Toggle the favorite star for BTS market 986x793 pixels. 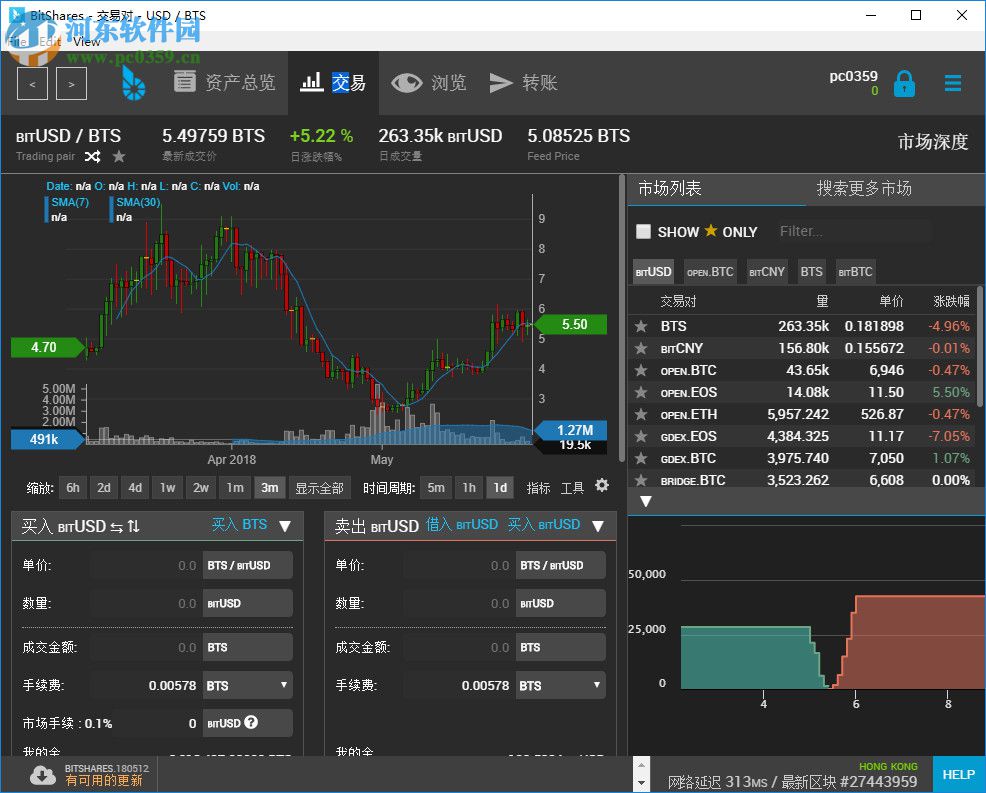[641, 326]
